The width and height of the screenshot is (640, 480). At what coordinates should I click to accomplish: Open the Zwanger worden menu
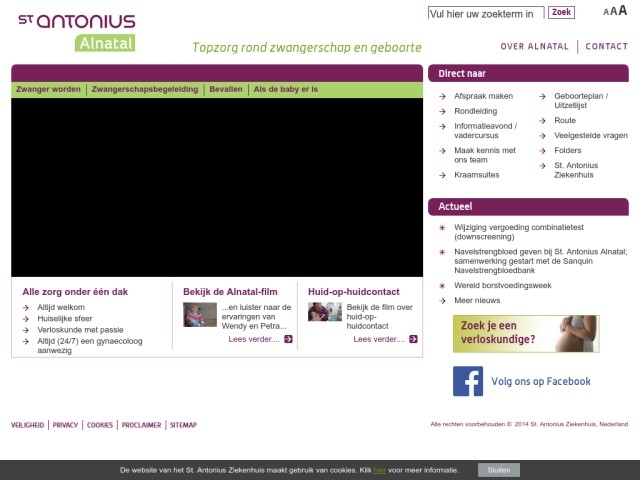click(48, 89)
